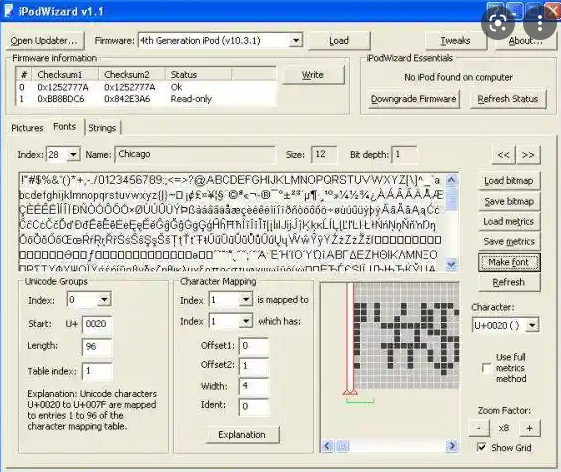This screenshot has width=561, height=472.
Task: Open the font Index dropdown showing 28
Action: (73, 155)
